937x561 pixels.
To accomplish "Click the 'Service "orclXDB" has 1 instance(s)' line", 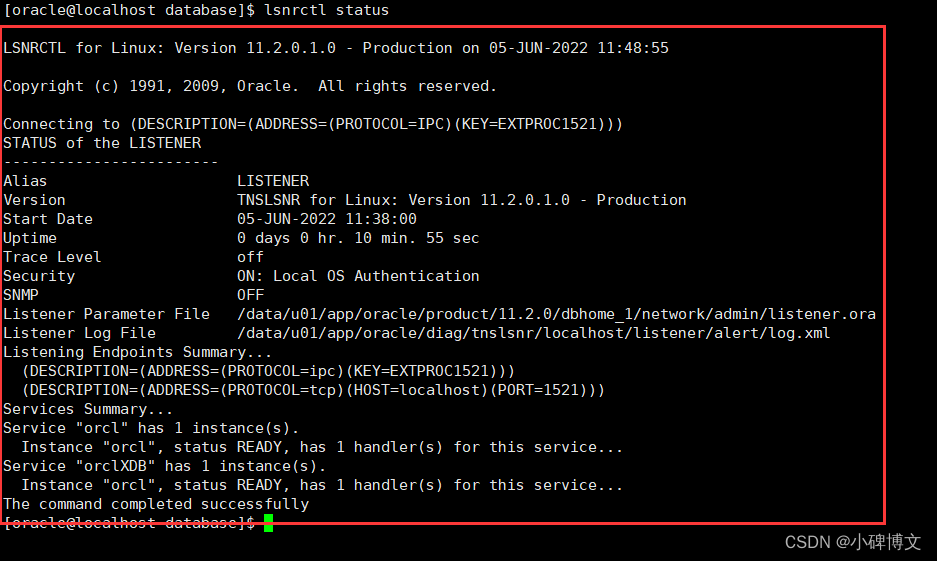I will tap(164, 466).
